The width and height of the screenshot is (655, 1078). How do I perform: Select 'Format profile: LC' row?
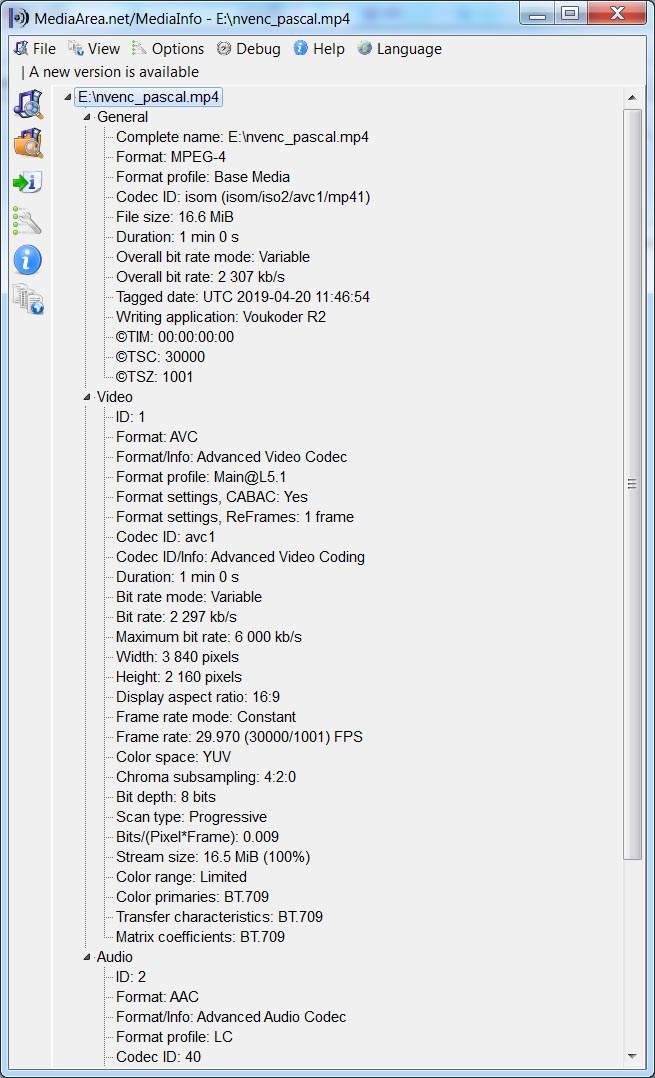(x=174, y=1037)
